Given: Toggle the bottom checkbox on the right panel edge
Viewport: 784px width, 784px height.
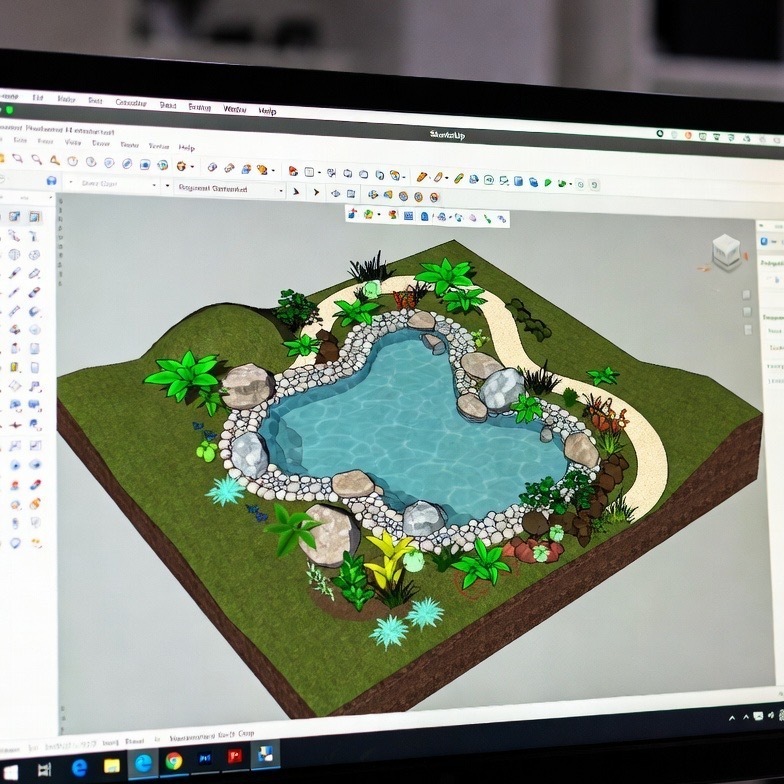Looking at the screenshot, I should click(x=746, y=330).
